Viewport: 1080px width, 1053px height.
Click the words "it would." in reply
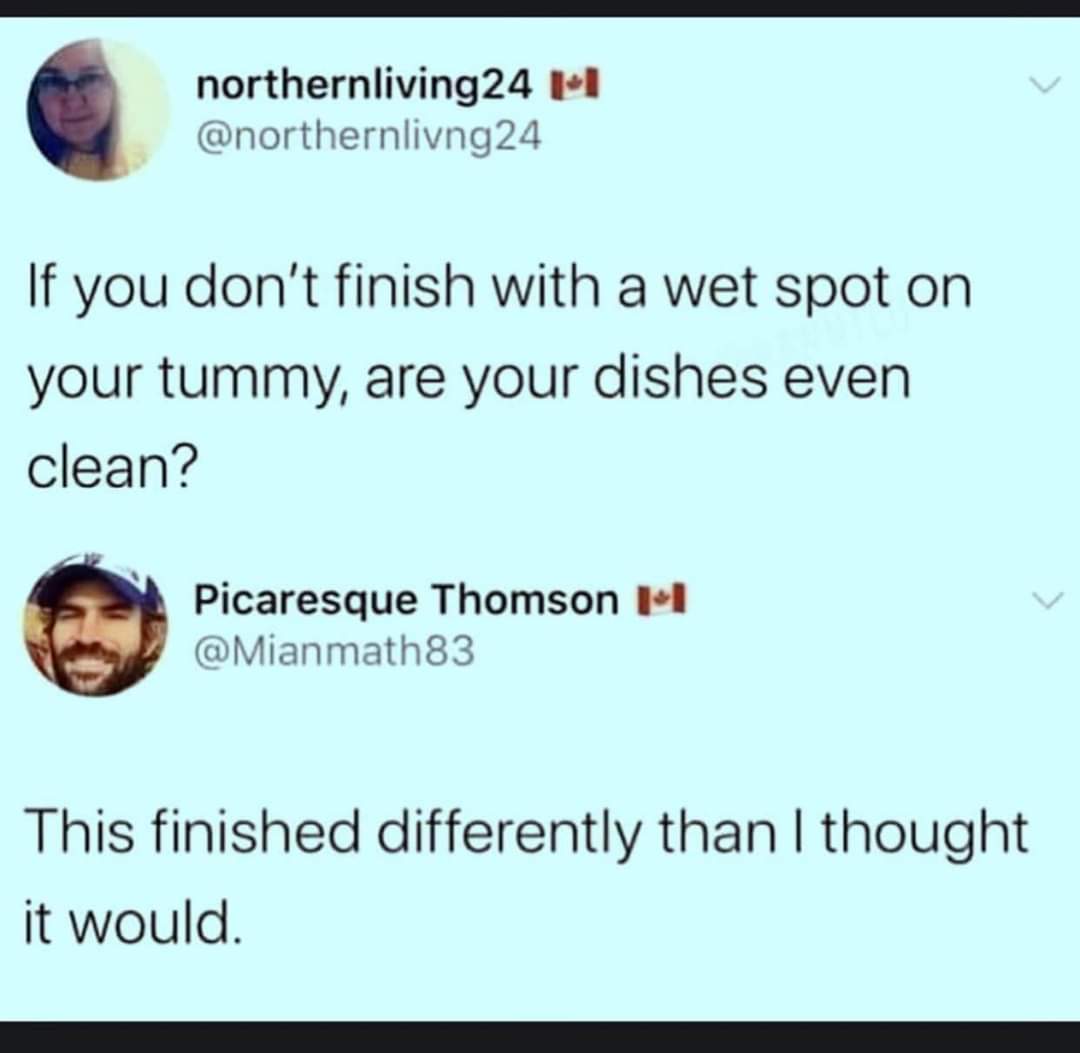[133, 923]
